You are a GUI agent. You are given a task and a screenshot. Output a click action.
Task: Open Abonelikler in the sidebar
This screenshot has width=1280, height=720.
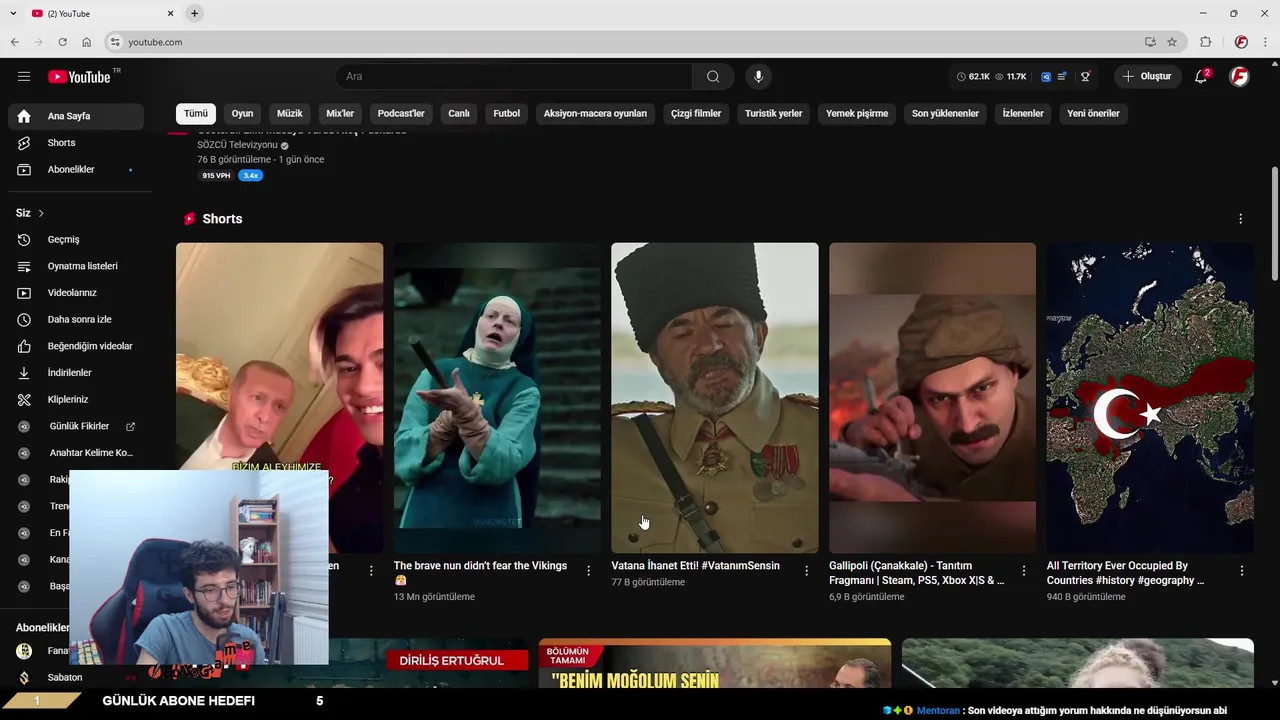(76, 170)
